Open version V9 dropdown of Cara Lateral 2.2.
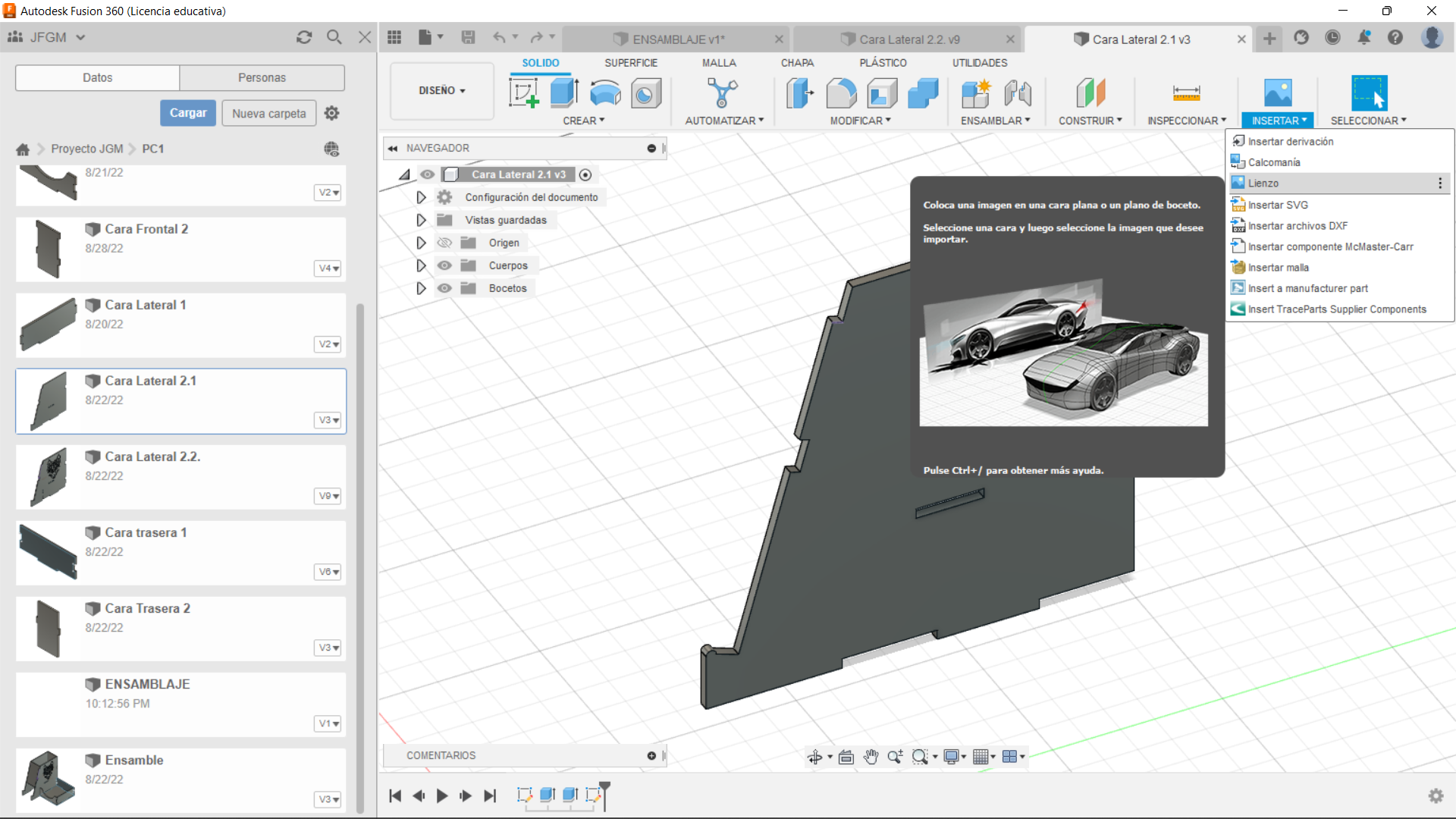Viewport: 1456px width, 819px height. coord(328,496)
